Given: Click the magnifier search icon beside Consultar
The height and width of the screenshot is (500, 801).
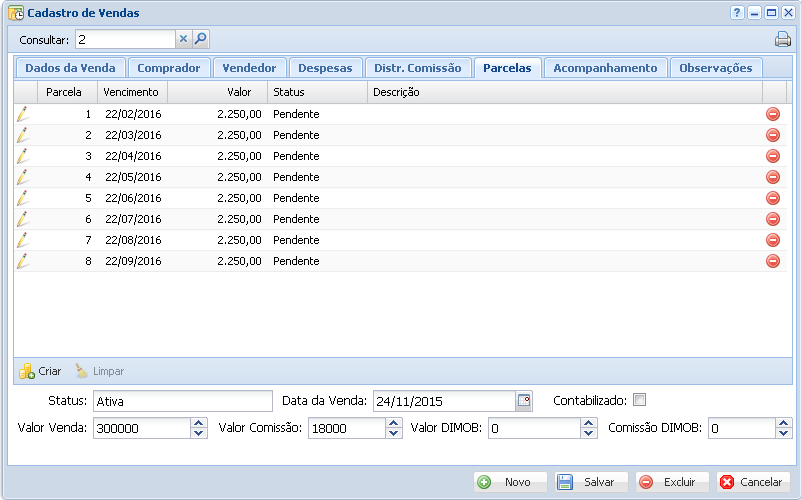Looking at the screenshot, I should point(200,39).
